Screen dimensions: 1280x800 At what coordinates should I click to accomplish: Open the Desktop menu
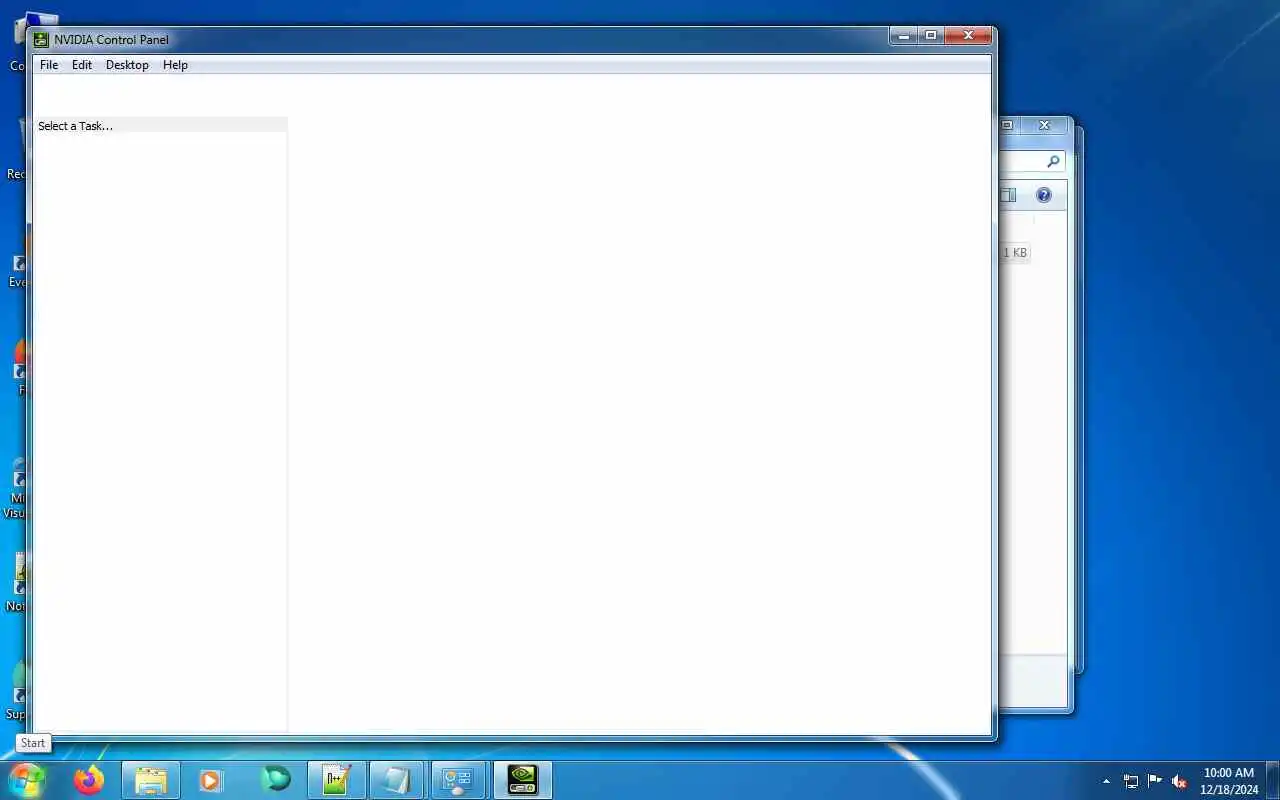[127, 65]
